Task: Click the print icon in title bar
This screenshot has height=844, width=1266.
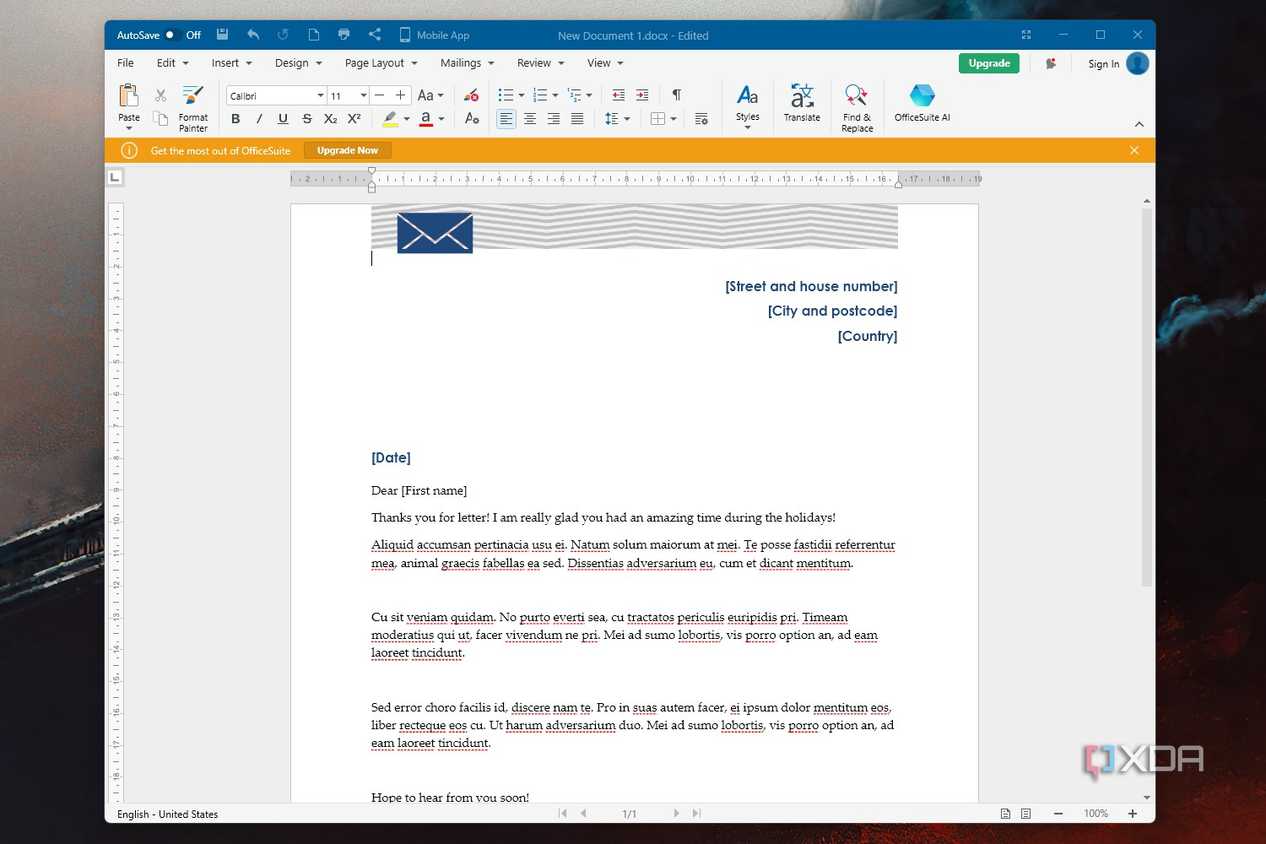Action: [344, 35]
